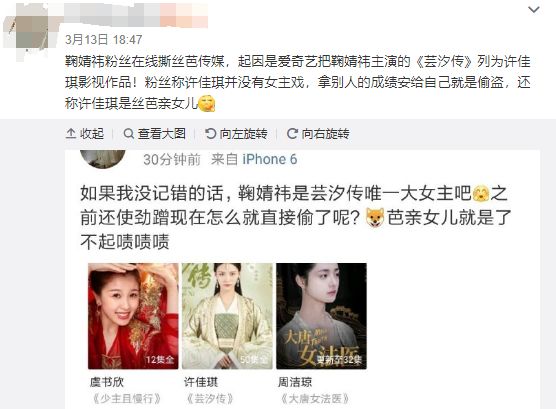This screenshot has height=409, width=556.
Task: Click the post timestamp 3月13日 18:47
Action: point(104,39)
